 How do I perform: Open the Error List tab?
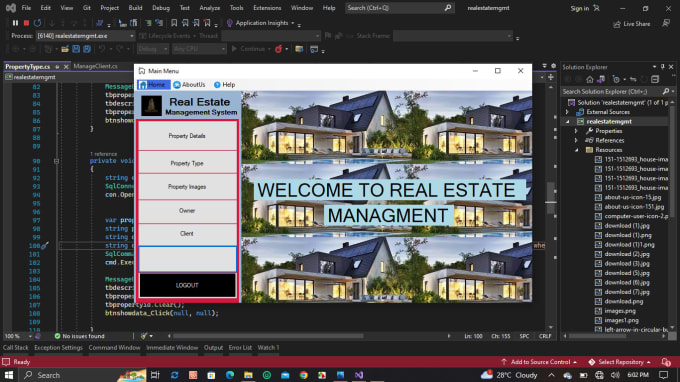click(x=240, y=348)
